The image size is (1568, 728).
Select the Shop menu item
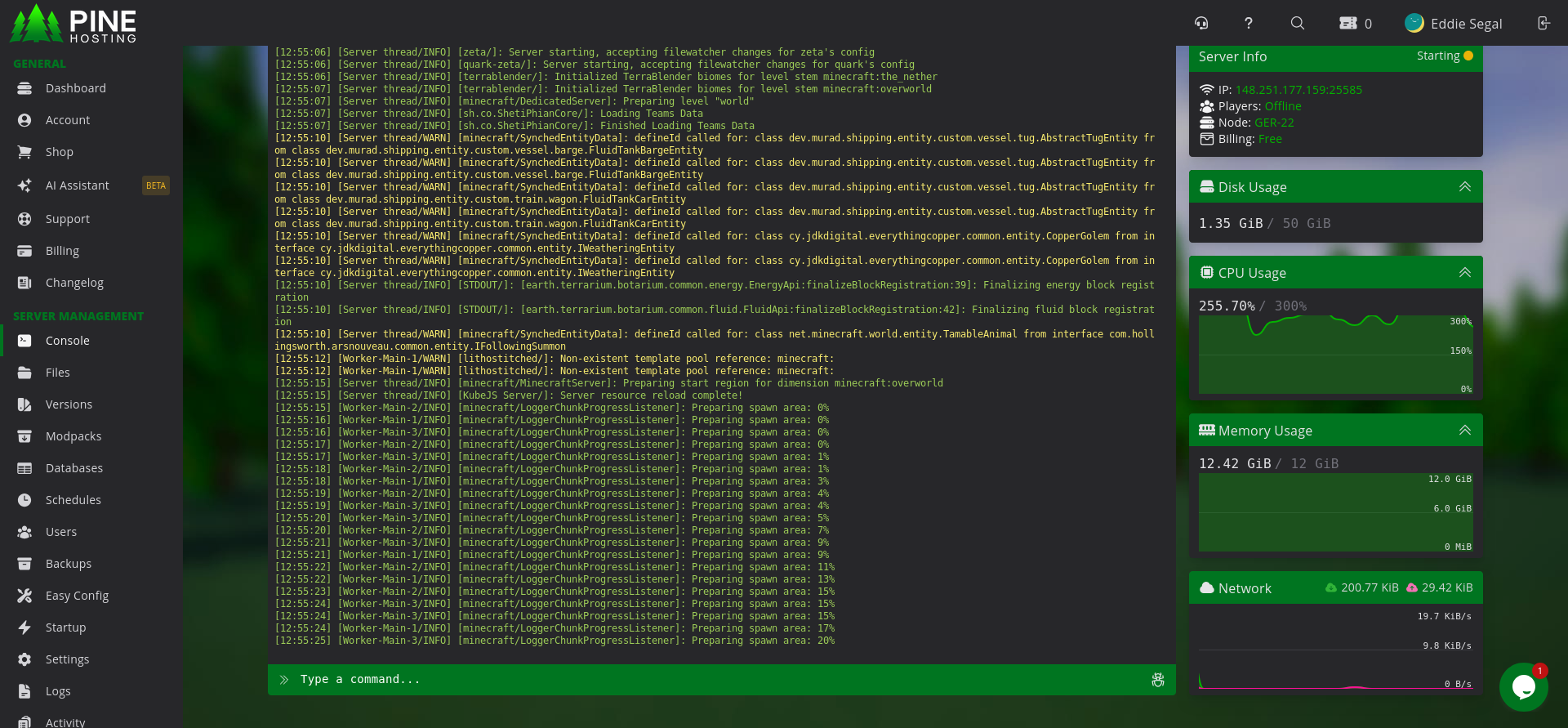coord(60,152)
